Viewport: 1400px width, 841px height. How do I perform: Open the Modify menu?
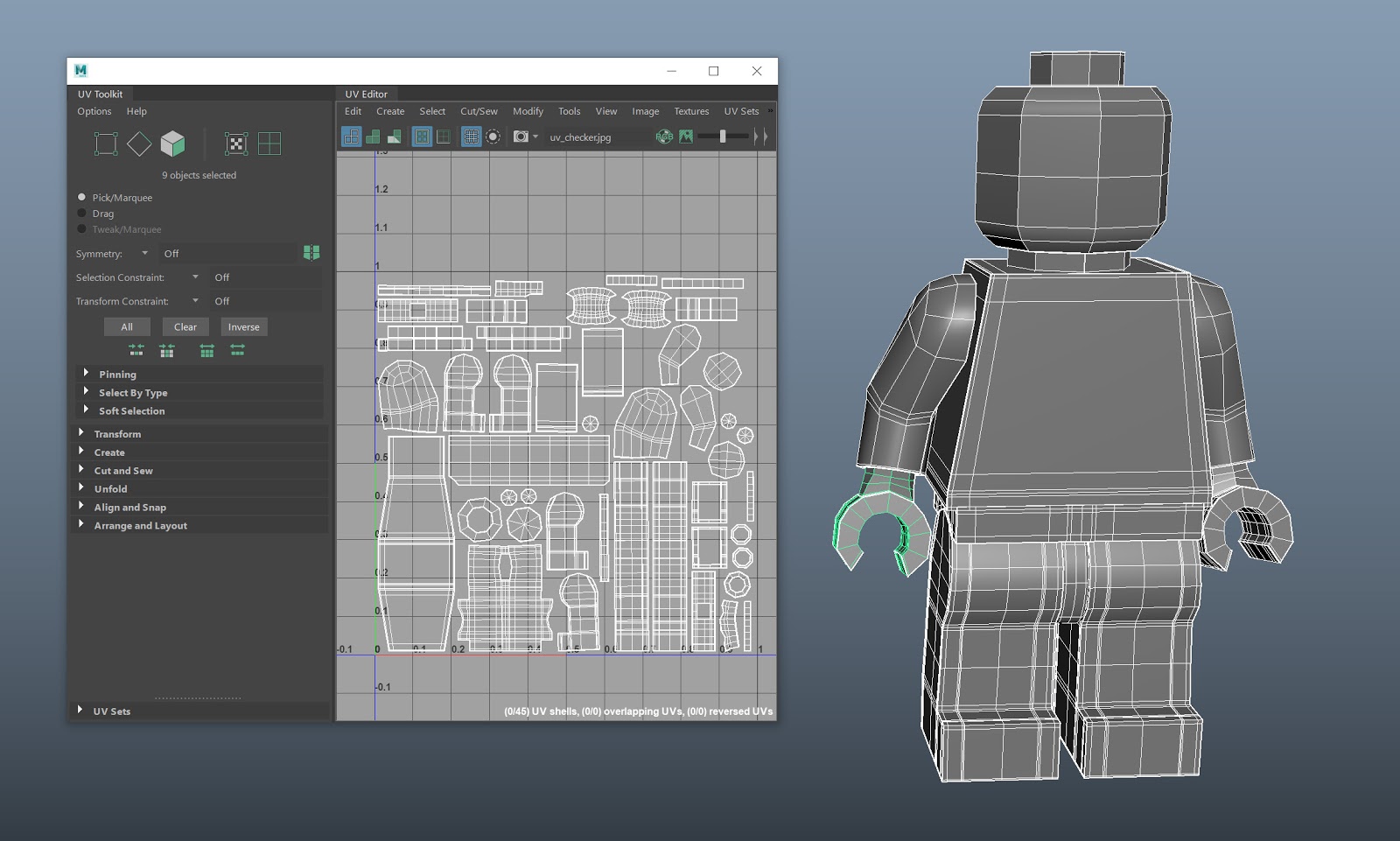tap(528, 111)
